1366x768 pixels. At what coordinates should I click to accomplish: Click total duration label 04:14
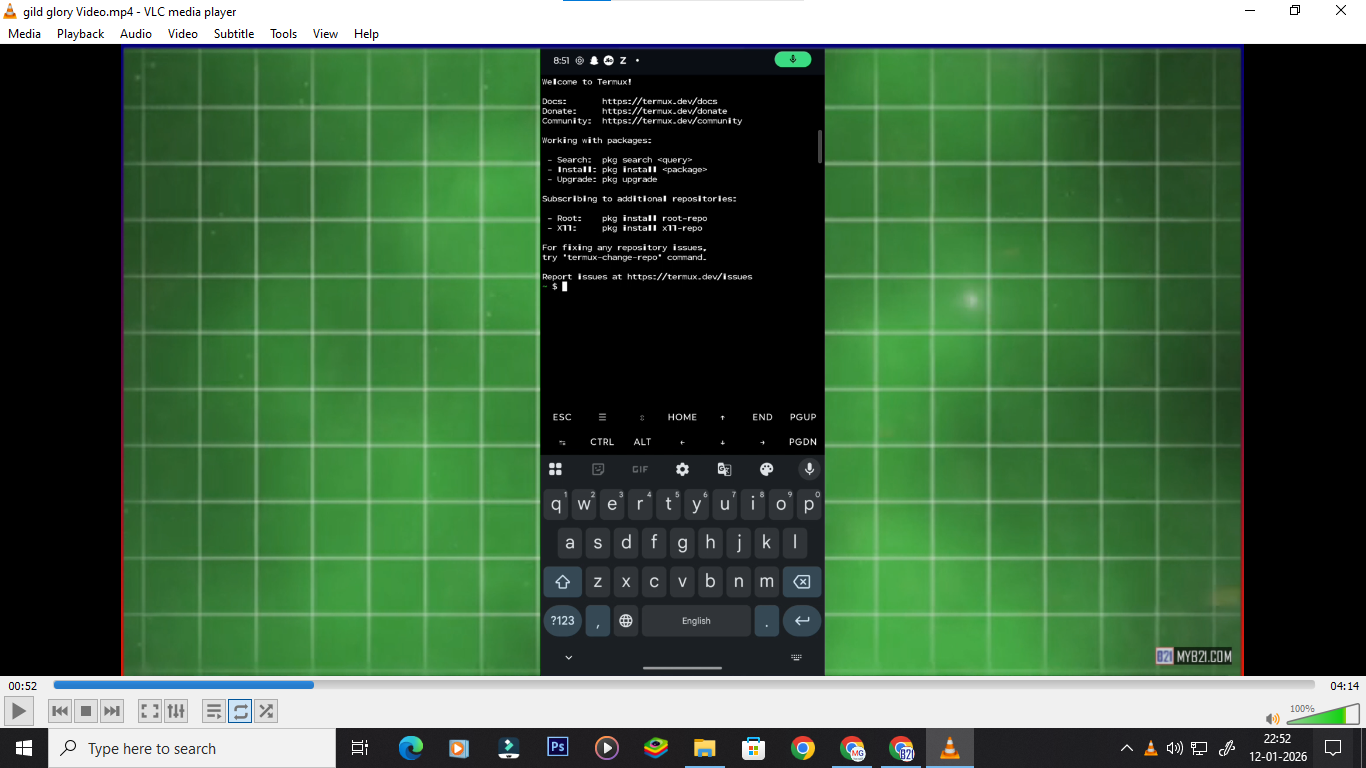pyautogui.click(x=1344, y=686)
